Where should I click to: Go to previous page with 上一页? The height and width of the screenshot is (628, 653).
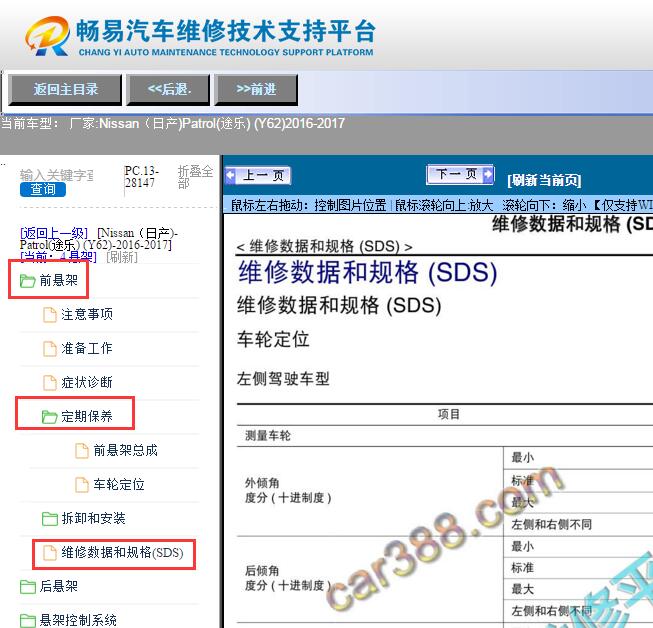[x=258, y=176]
